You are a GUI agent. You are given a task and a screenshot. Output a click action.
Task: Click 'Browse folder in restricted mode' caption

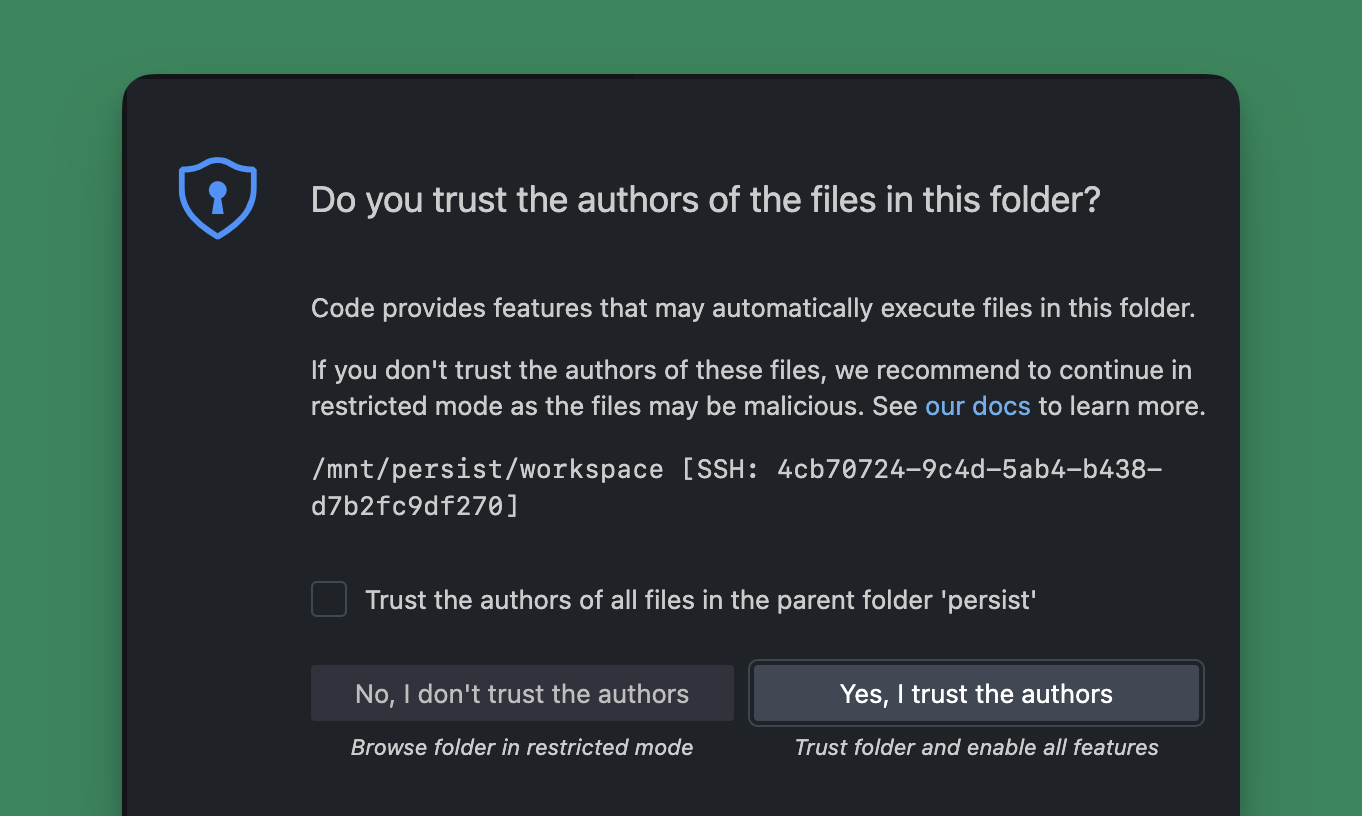(x=522, y=748)
